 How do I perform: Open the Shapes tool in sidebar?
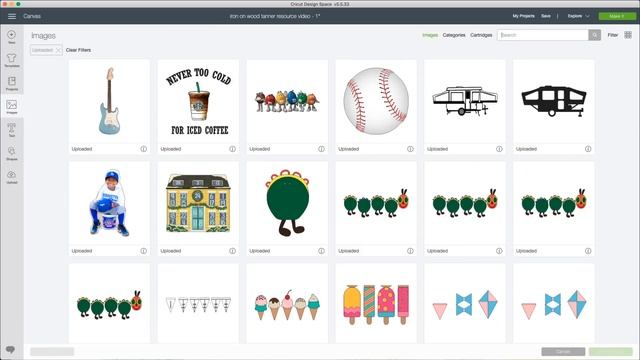click(x=11, y=153)
